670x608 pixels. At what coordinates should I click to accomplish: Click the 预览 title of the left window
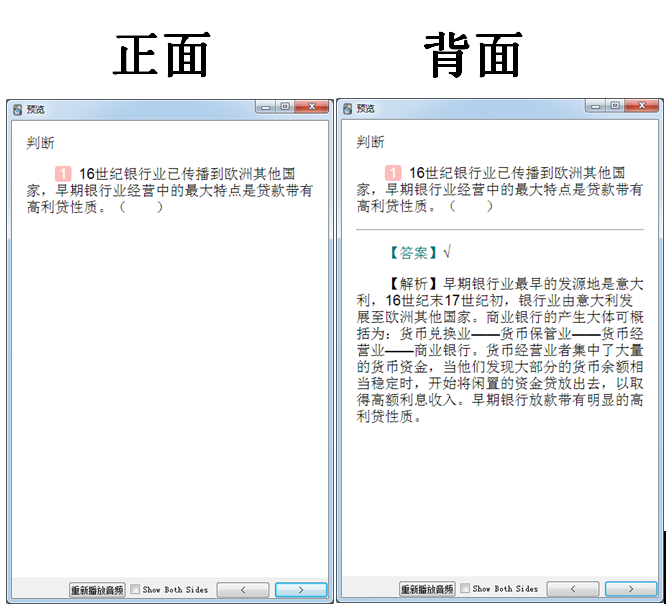(35, 110)
